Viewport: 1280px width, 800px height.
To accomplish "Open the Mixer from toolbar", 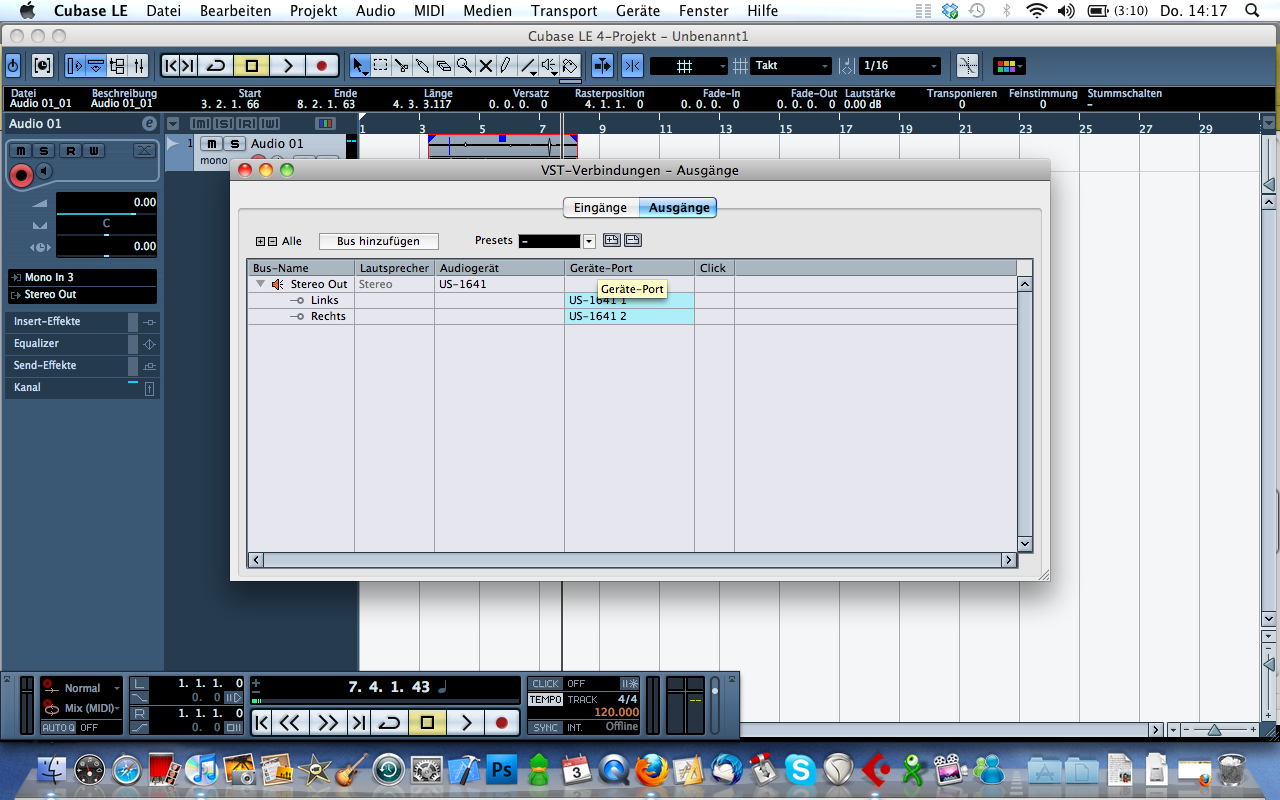I will [139, 66].
